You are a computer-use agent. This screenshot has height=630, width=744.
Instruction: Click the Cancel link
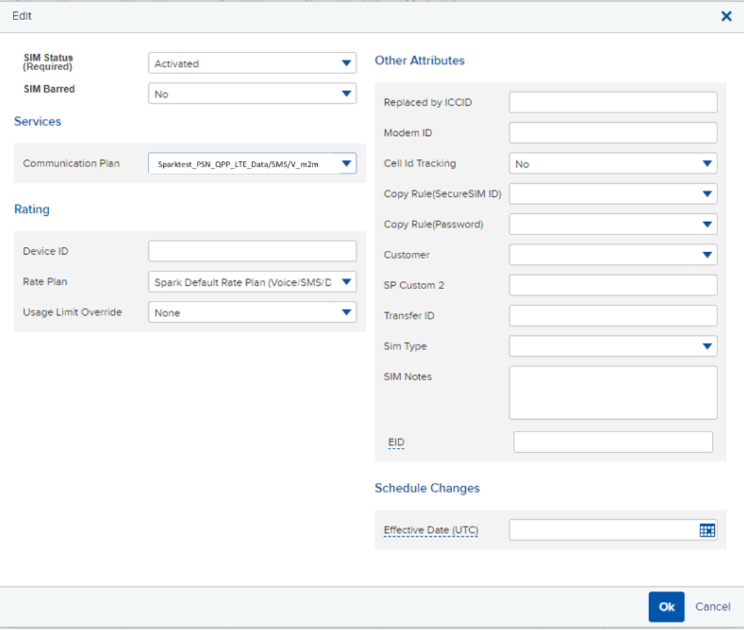pyautogui.click(x=712, y=607)
